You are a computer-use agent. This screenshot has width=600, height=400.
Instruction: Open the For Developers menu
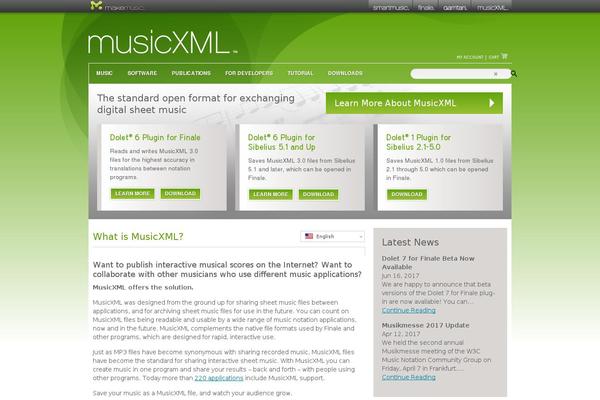pos(249,73)
